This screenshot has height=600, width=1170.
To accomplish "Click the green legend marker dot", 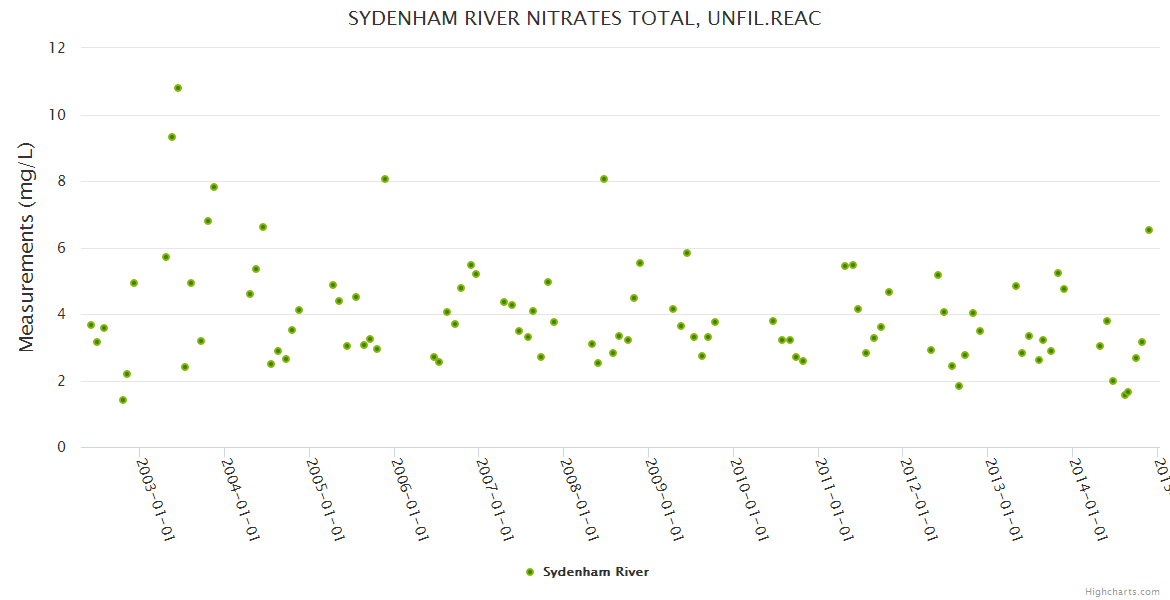I will (x=530, y=572).
